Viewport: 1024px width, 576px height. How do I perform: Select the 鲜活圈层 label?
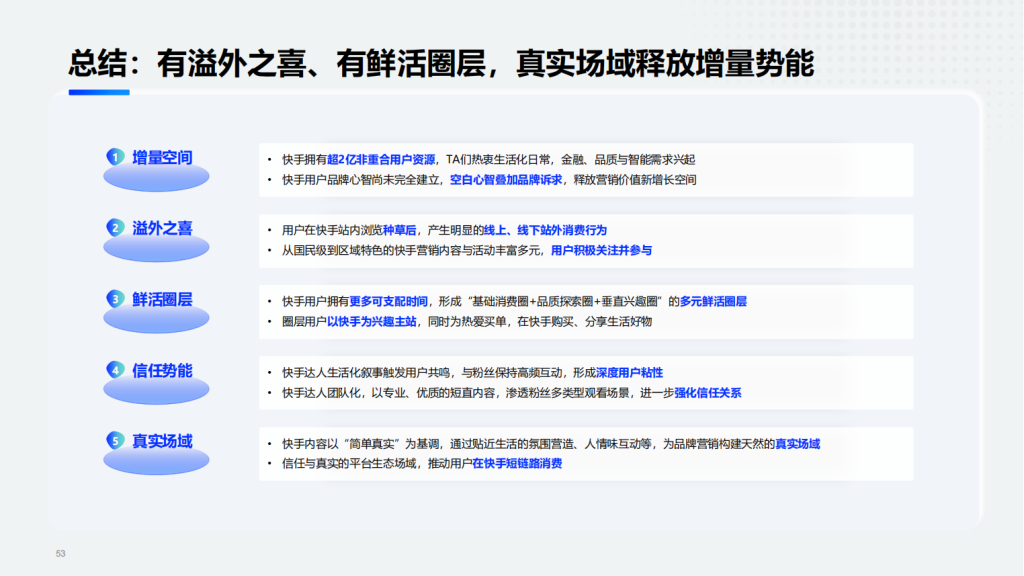tap(162, 299)
